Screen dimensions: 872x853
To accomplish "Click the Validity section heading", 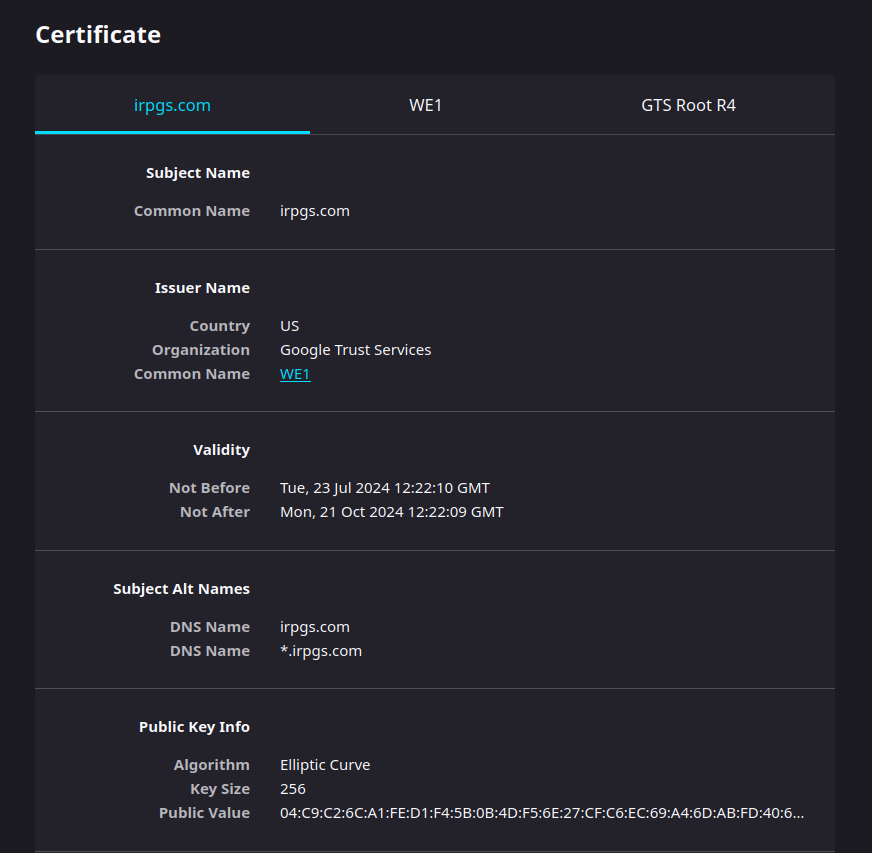I will click(x=221, y=450).
